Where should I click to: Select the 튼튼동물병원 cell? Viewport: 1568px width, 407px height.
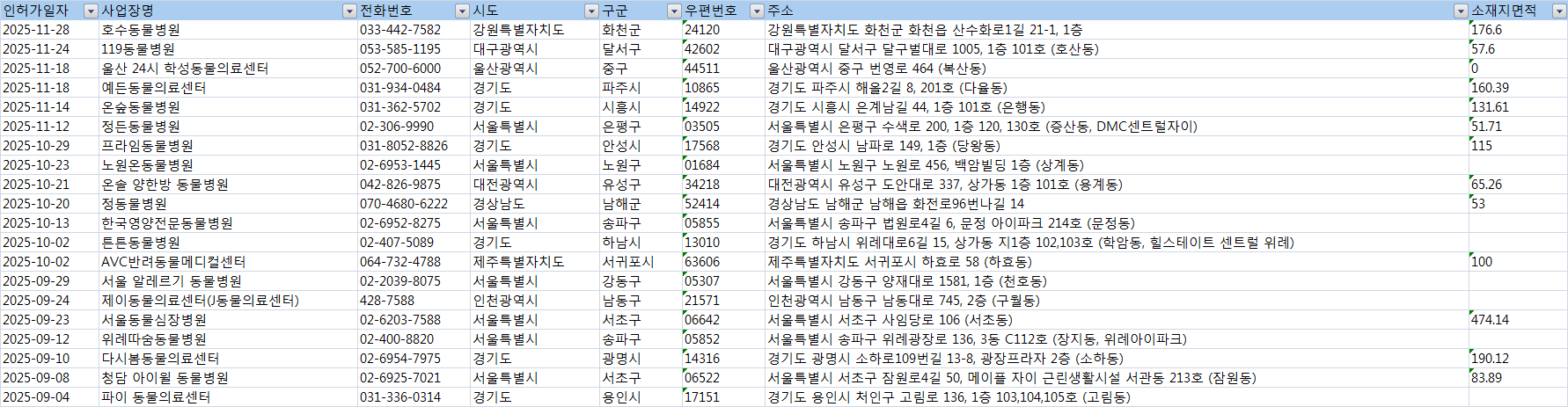click(228, 243)
